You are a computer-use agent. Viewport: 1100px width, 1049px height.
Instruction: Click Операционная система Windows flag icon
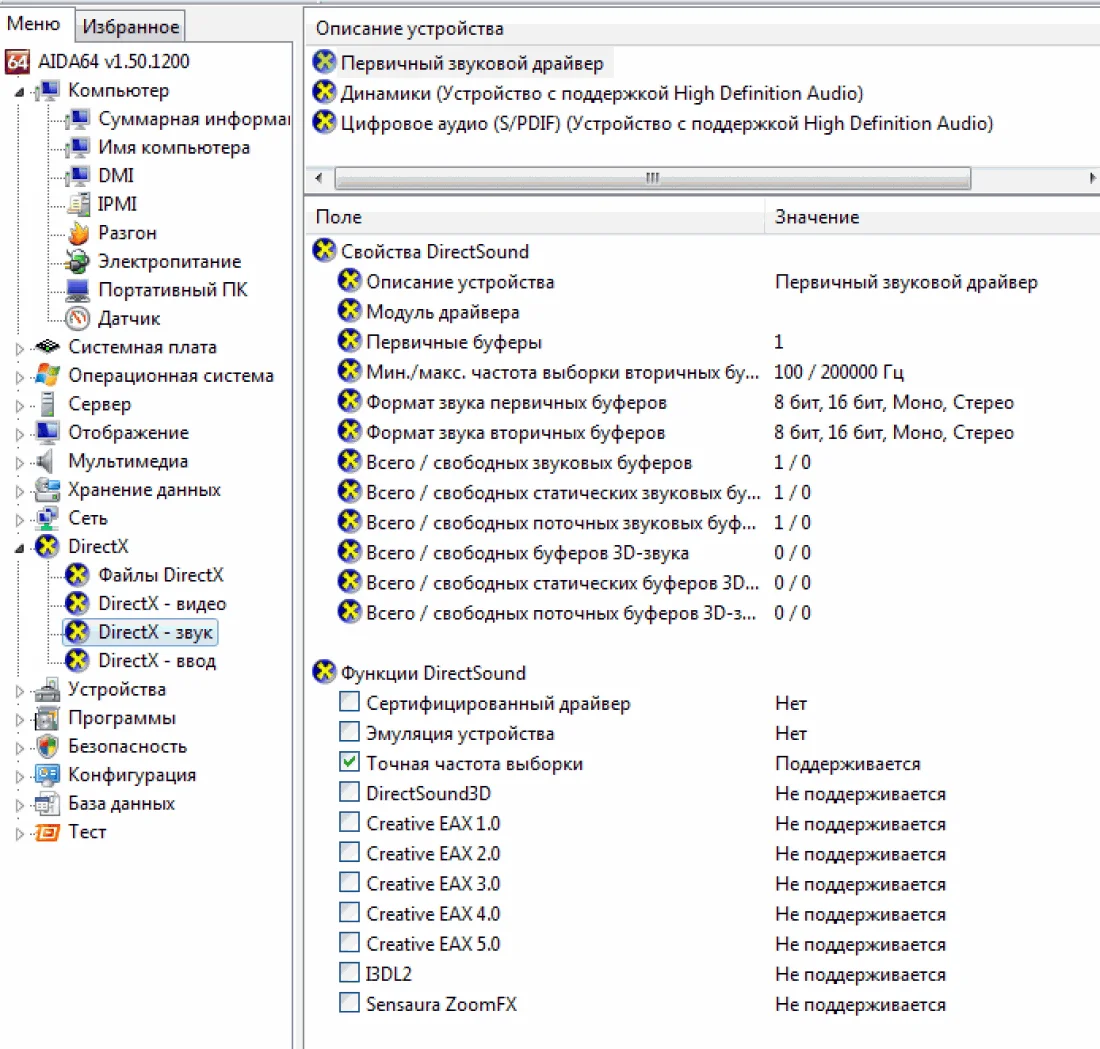(48, 375)
